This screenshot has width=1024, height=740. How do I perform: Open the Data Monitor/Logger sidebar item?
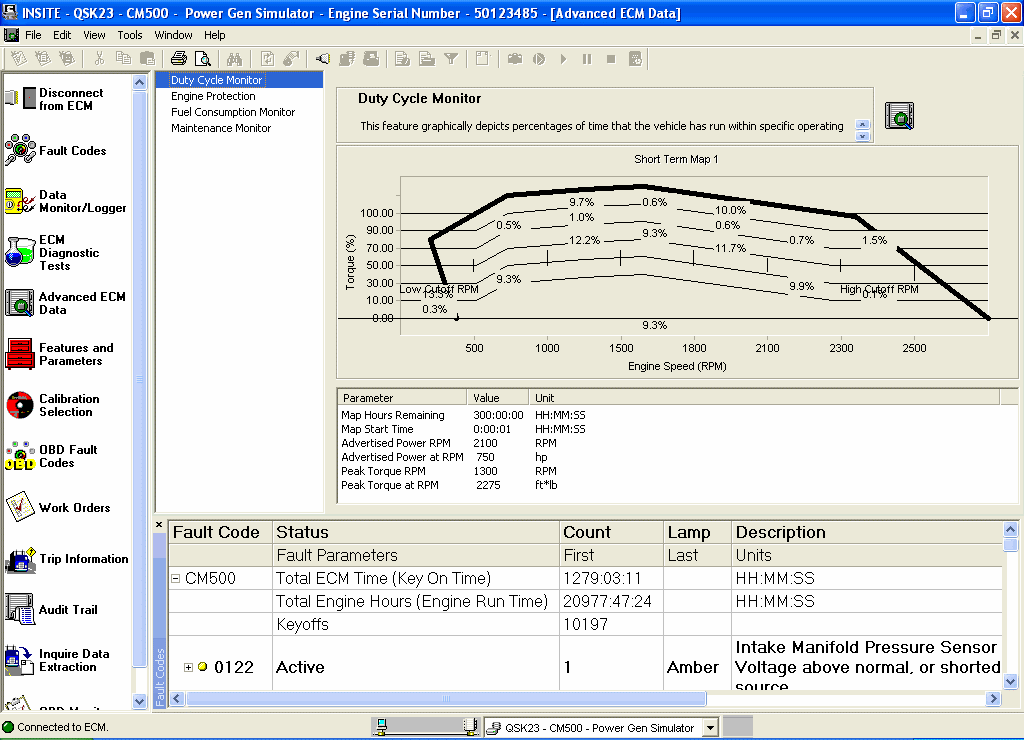tap(65, 201)
